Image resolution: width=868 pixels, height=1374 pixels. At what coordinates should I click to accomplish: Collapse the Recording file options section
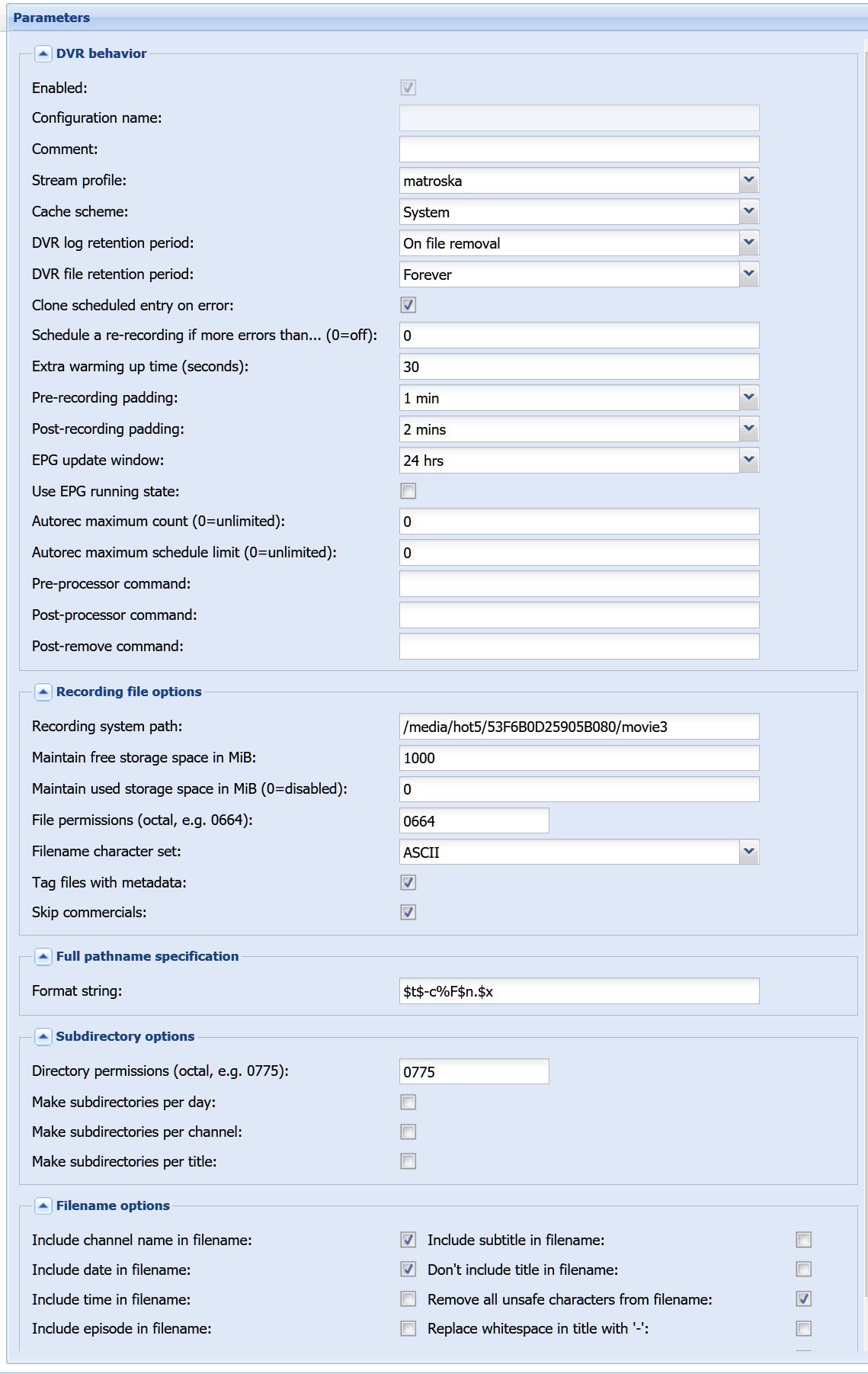click(43, 692)
